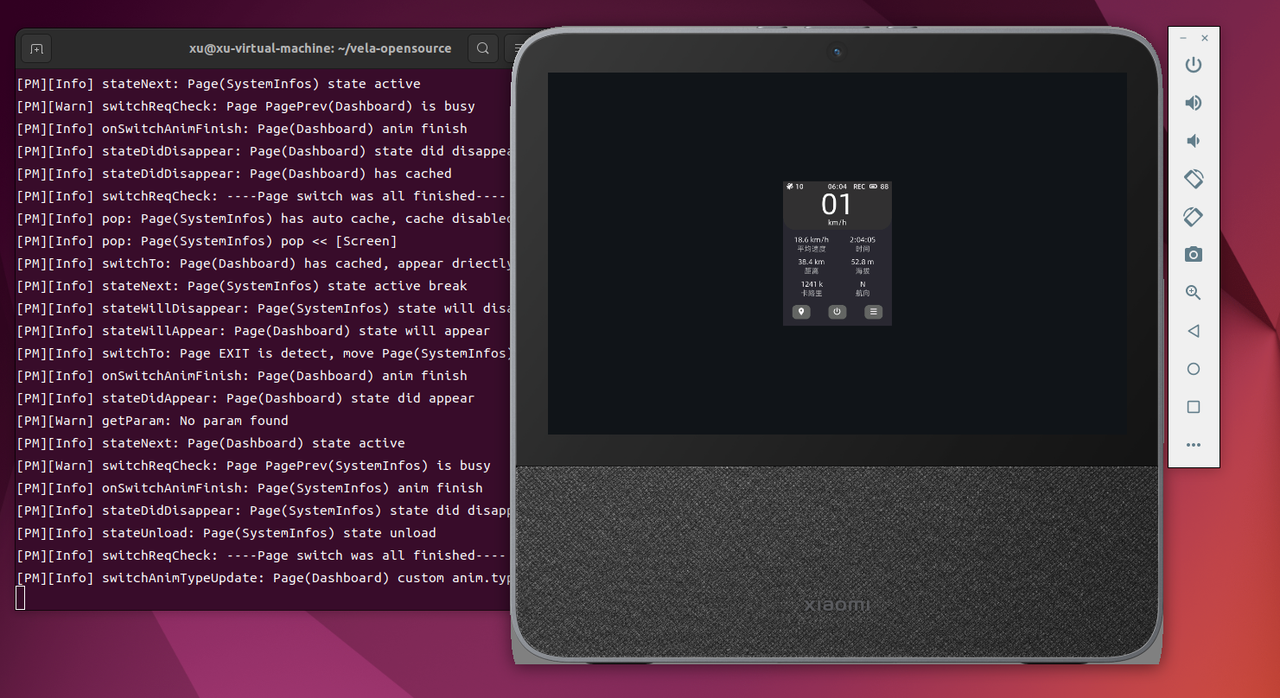Click the 1241 k calories value
The width and height of the screenshot is (1280, 698).
pos(811,284)
